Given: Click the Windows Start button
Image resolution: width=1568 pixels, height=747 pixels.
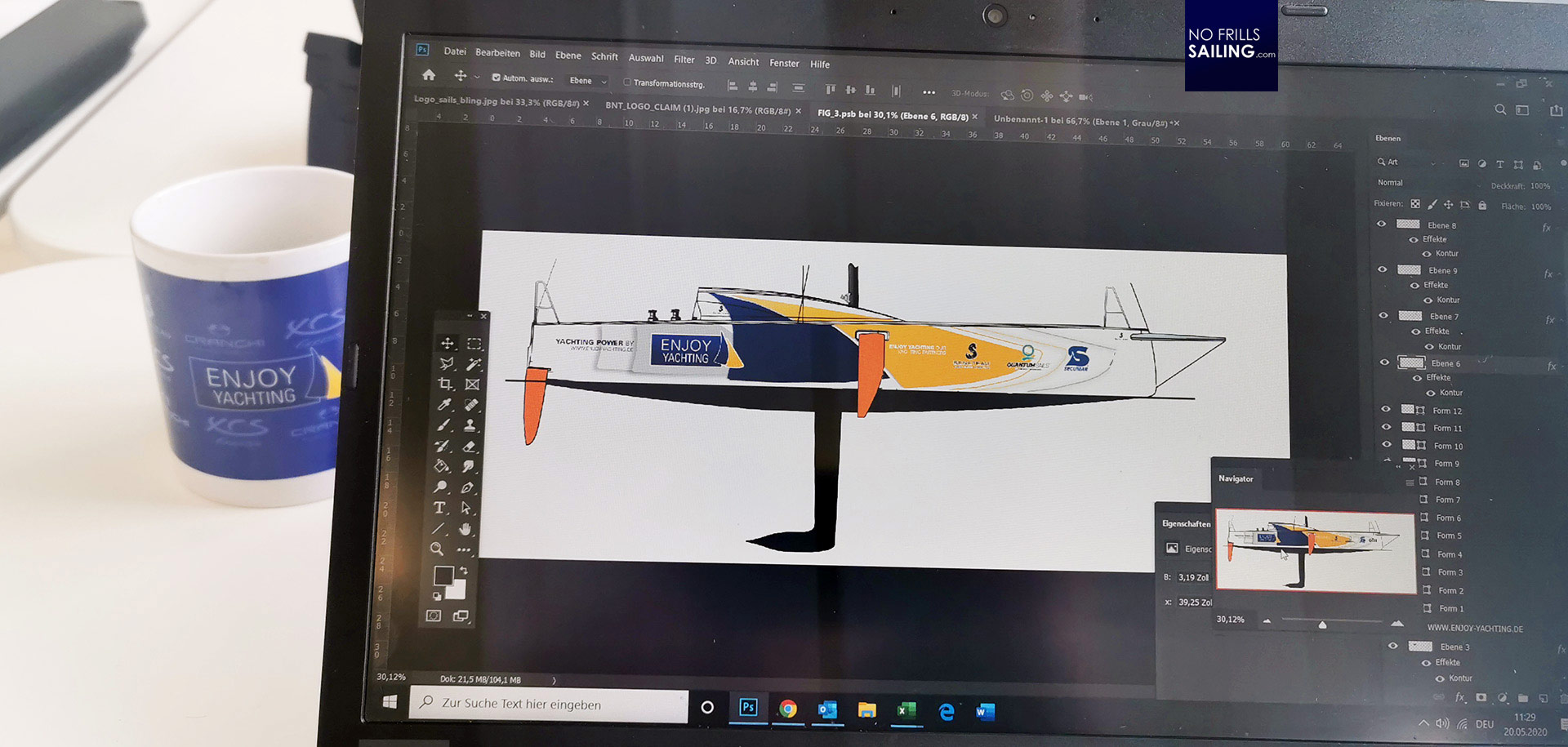Looking at the screenshot, I should [390, 701].
